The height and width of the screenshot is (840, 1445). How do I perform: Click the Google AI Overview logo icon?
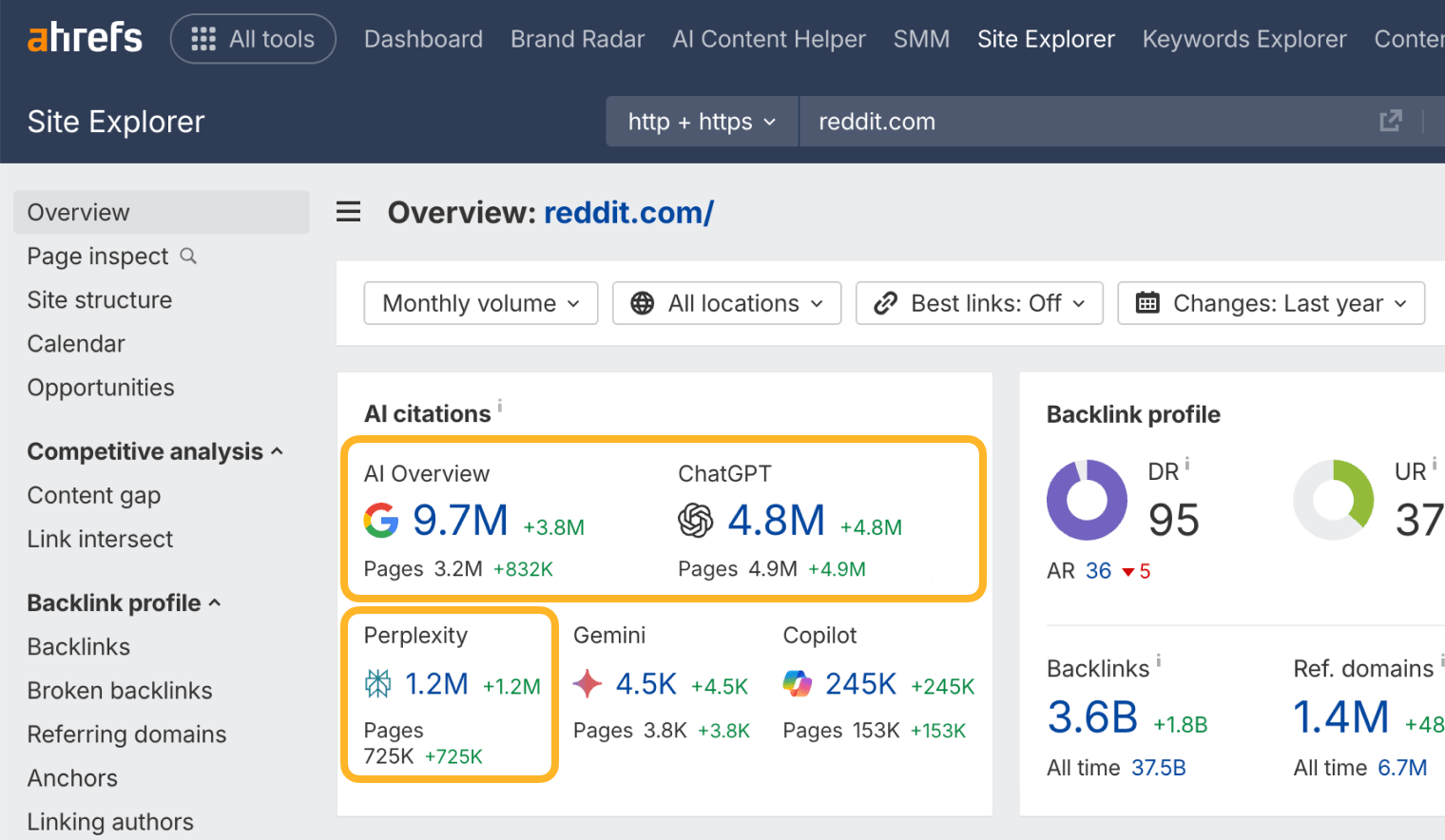coord(381,520)
